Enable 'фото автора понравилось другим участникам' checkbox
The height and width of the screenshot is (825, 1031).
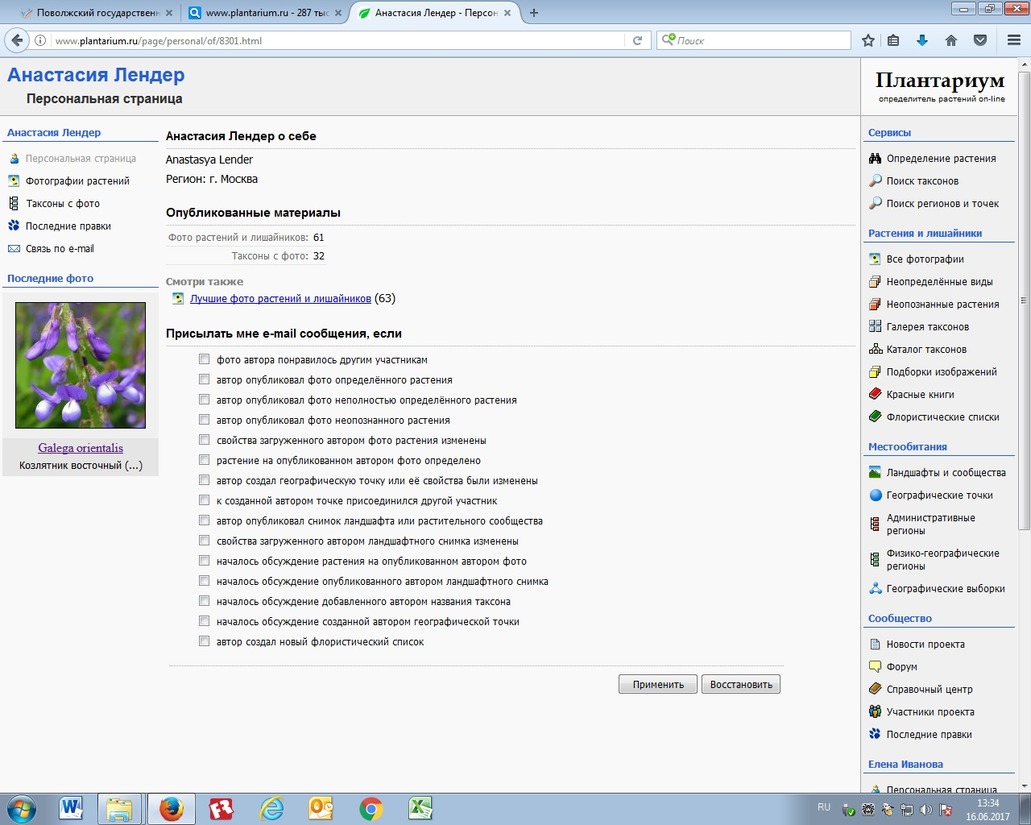point(204,359)
